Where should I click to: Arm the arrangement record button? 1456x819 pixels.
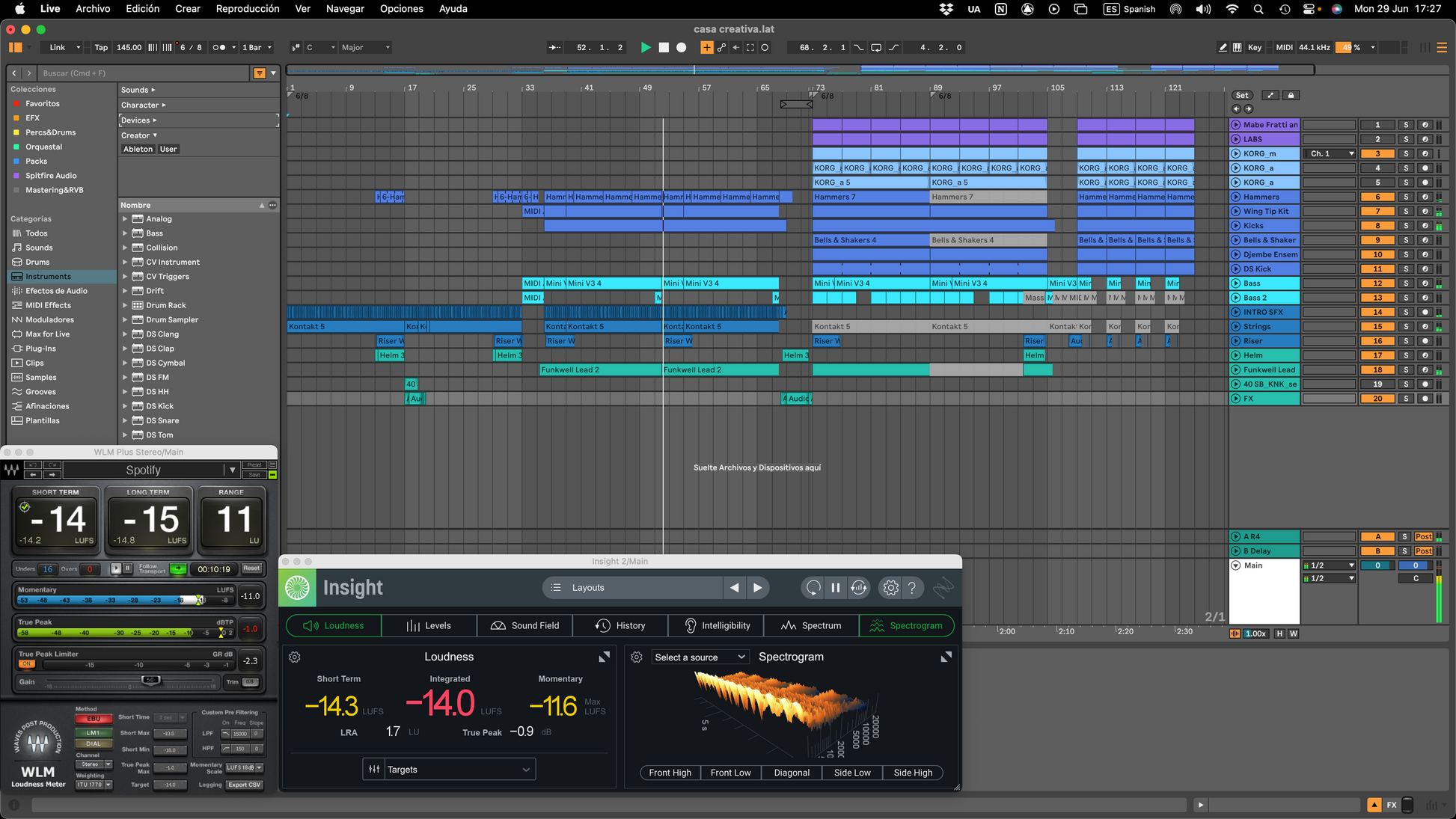click(681, 47)
